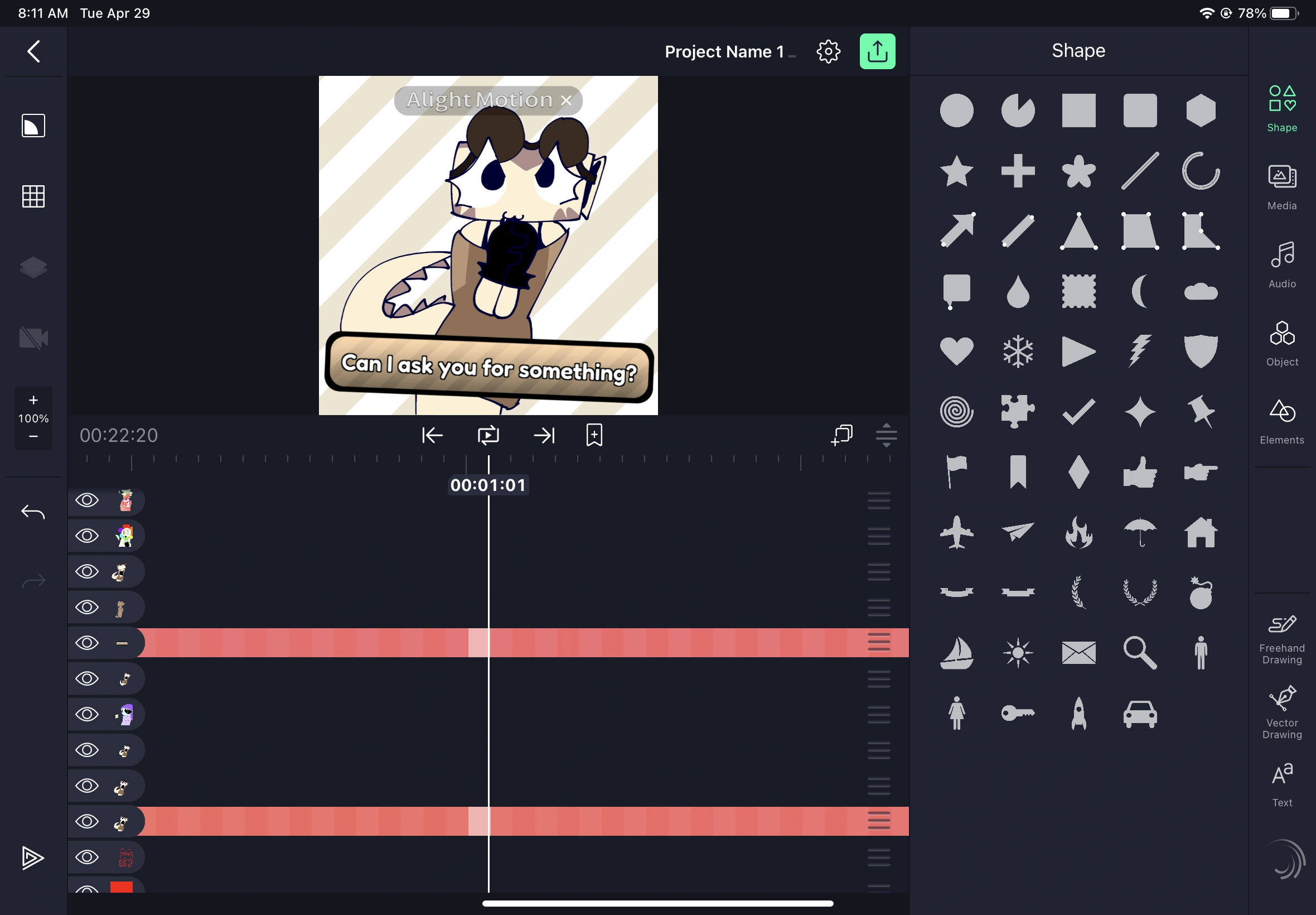Tap the green export button
1316x915 pixels.
click(x=877, y=51)
